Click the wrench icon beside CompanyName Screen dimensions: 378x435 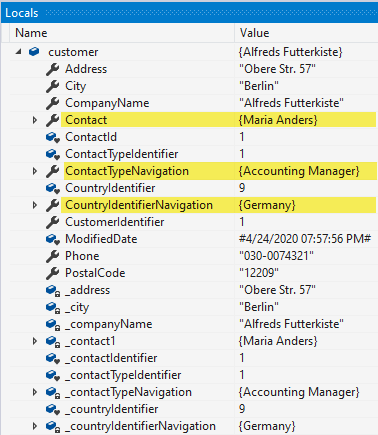(x=53, y=103)
